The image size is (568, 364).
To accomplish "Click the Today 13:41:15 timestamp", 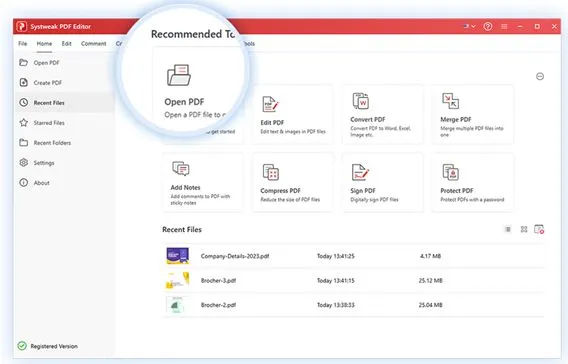I will point(336,281).
